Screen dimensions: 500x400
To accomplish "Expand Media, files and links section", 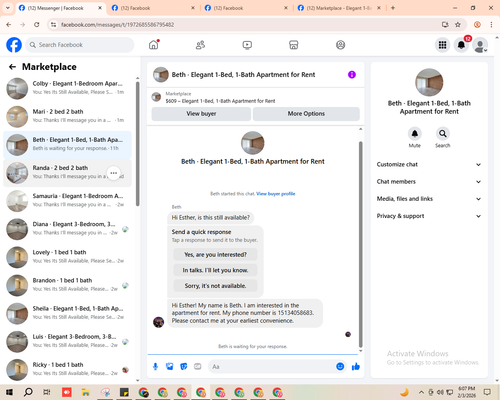I will pyautogui.click(x=429, y=199).
